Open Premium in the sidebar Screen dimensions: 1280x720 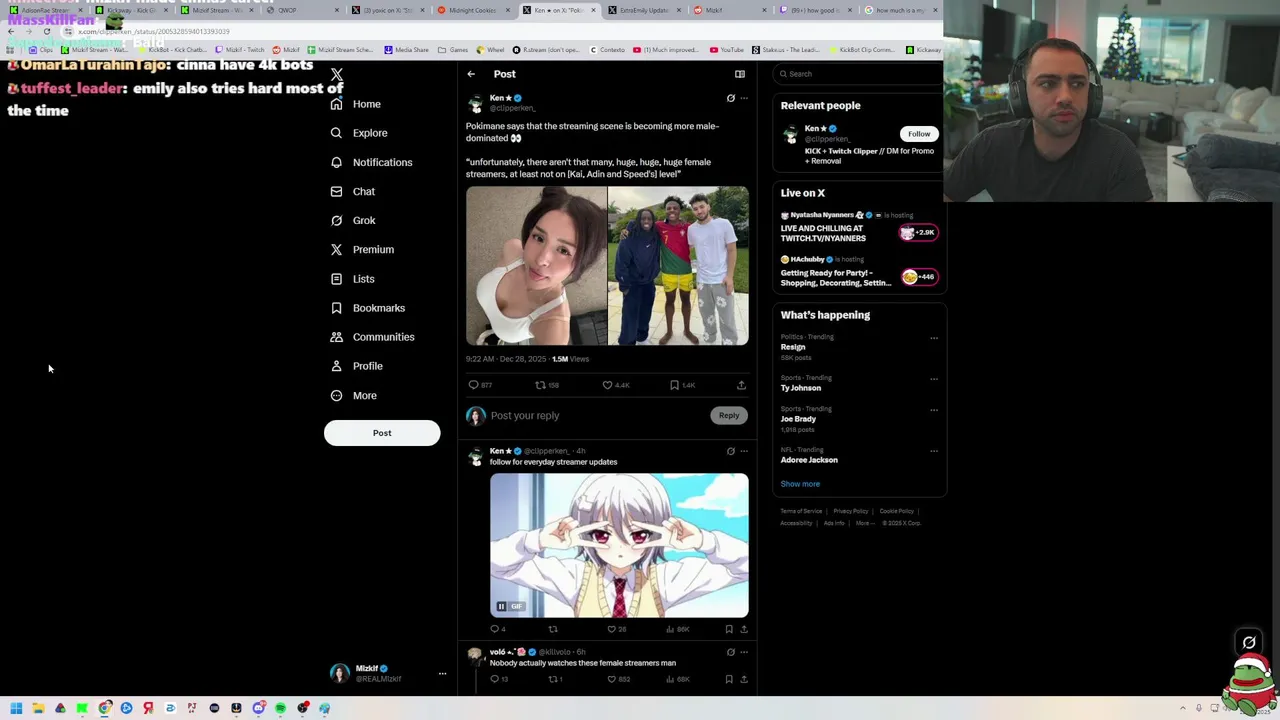pyautogui.click(x=361, y=249)
